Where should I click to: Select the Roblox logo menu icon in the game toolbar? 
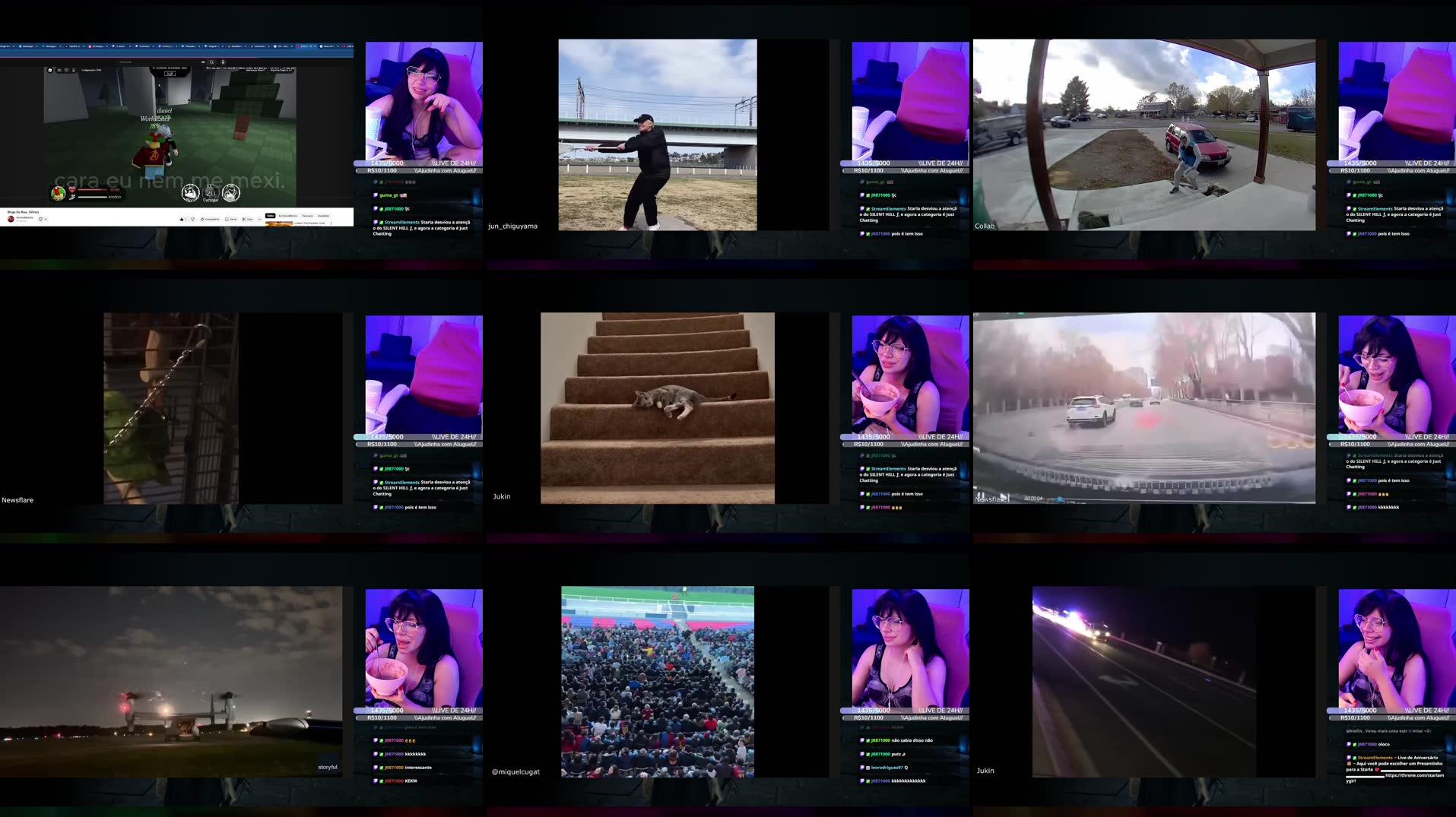click(49, 70)
